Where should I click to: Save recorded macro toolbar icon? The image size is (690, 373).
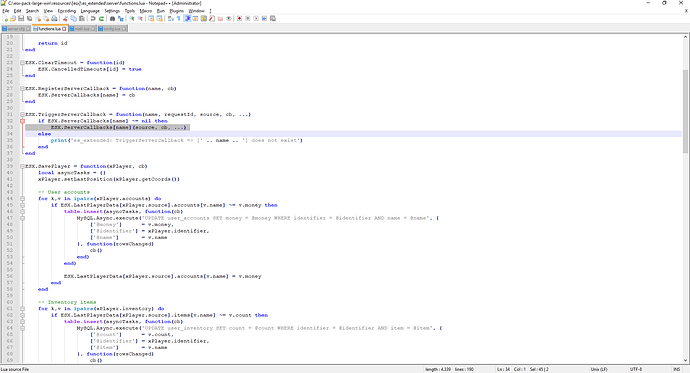(273, 18)
